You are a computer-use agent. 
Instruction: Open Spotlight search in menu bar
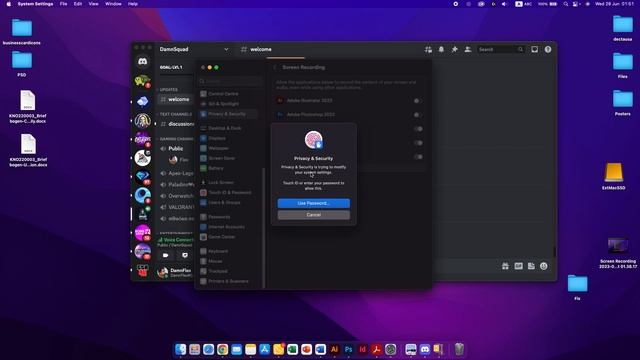pyautogui.click(x=566, y=4)
